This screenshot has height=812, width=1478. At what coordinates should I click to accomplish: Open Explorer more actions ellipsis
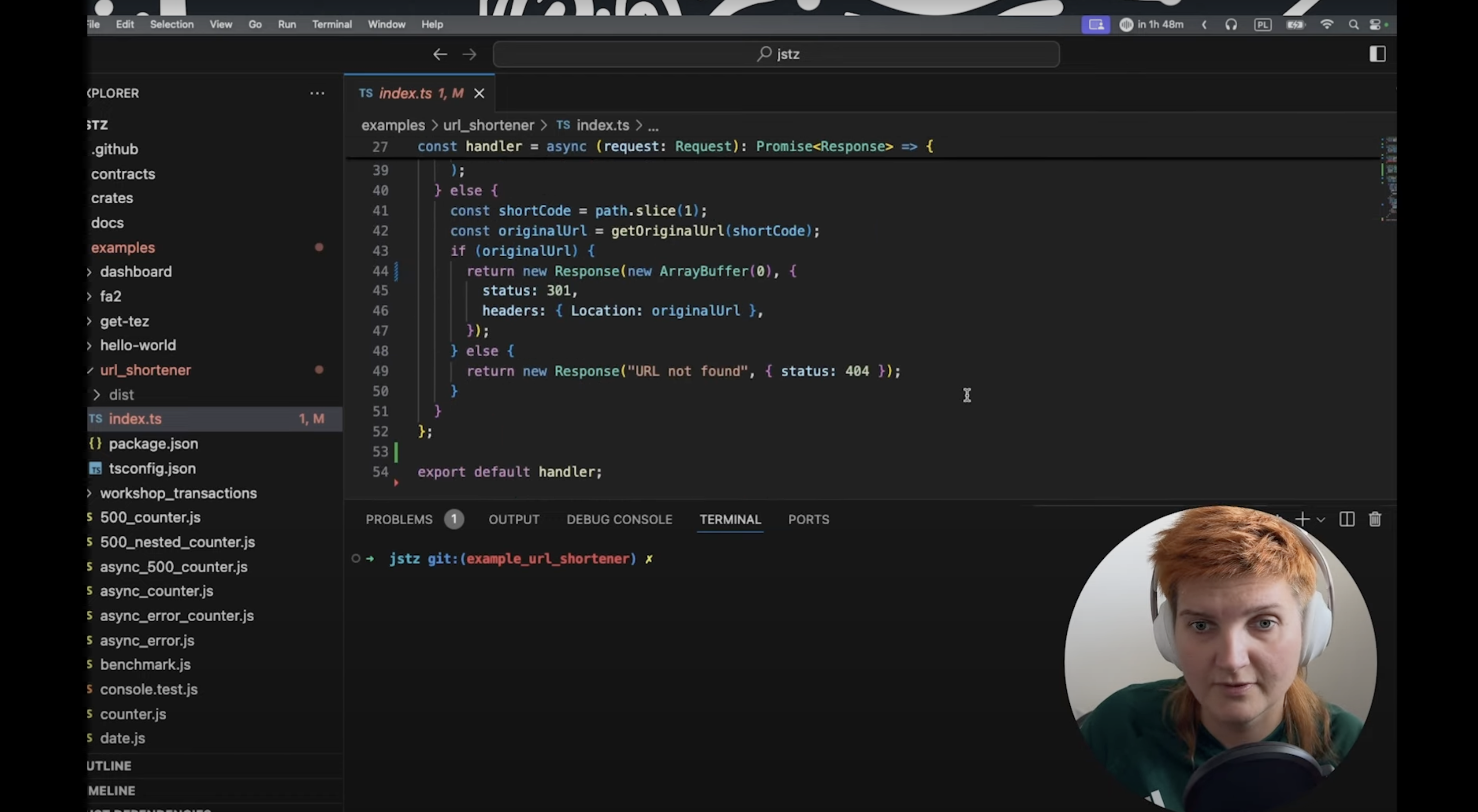coord(317,93)
